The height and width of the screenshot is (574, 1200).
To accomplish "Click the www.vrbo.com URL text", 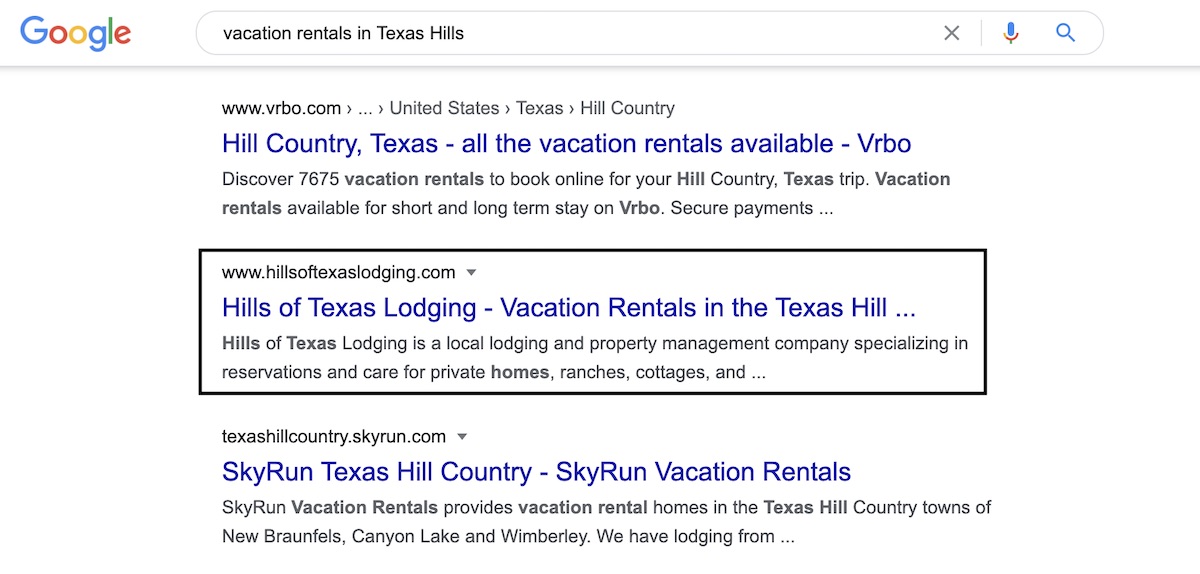I will (281, 108).
